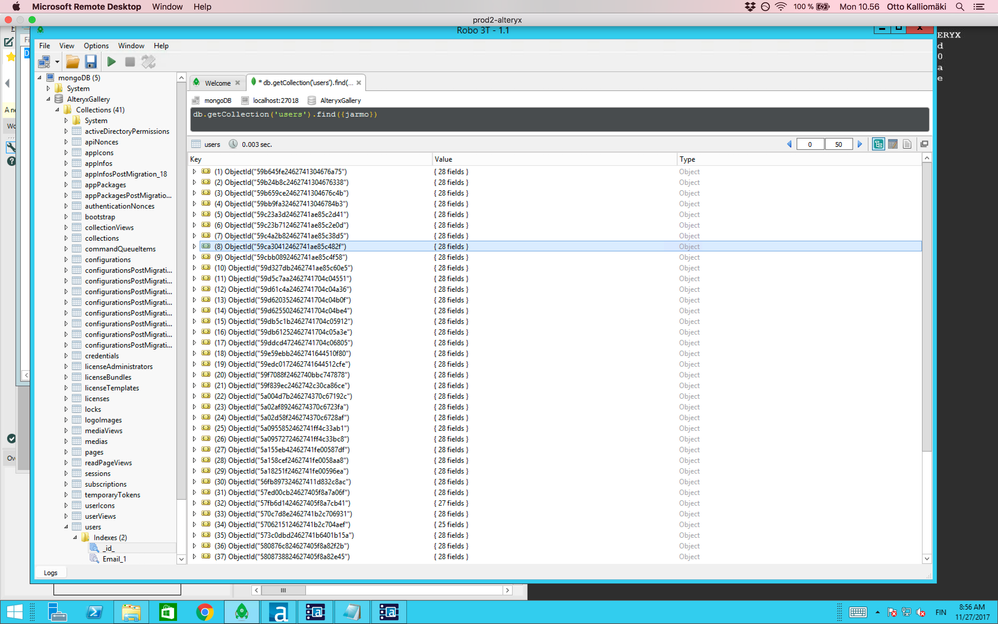
Task: Click the gray Stop execution icon
Action: [130, 62]
